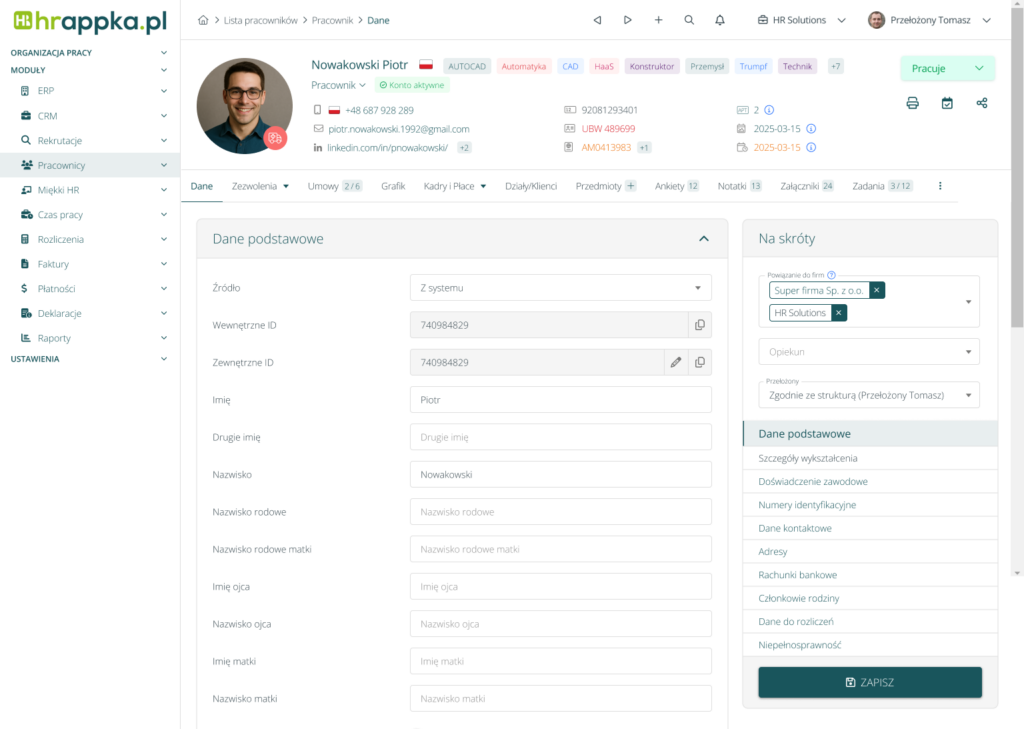Go to previous employee arrow
Viewport: 1024px width, 729px height.
(x=597, y=20)
